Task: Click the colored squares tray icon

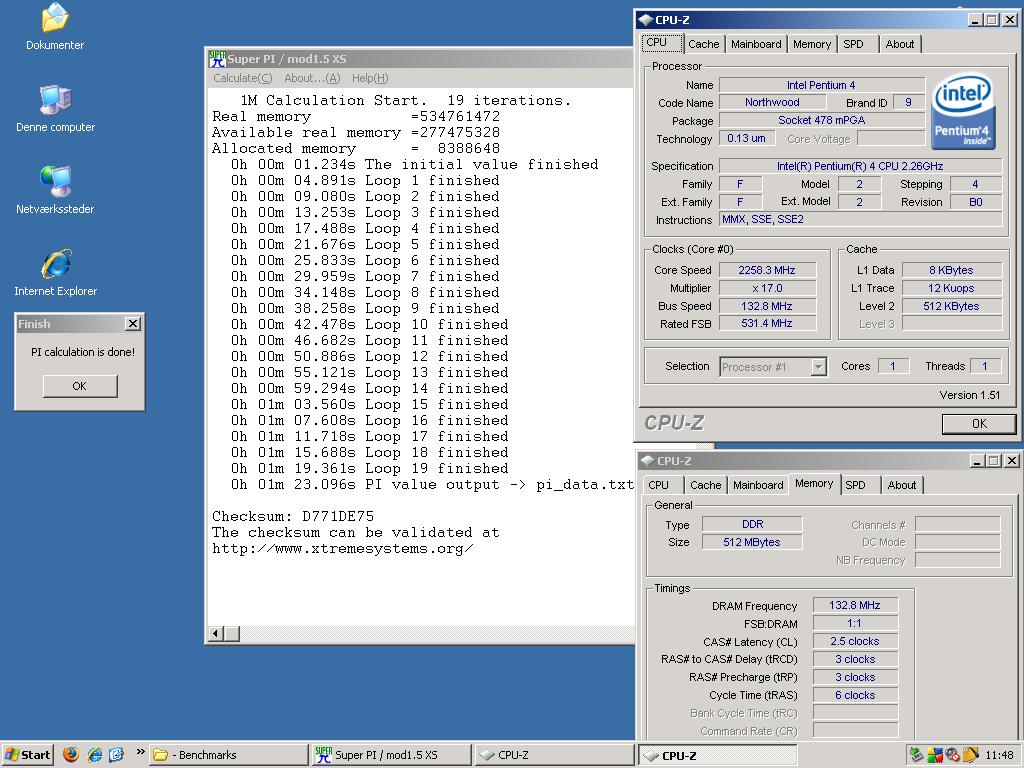Action: coord(935,755)
